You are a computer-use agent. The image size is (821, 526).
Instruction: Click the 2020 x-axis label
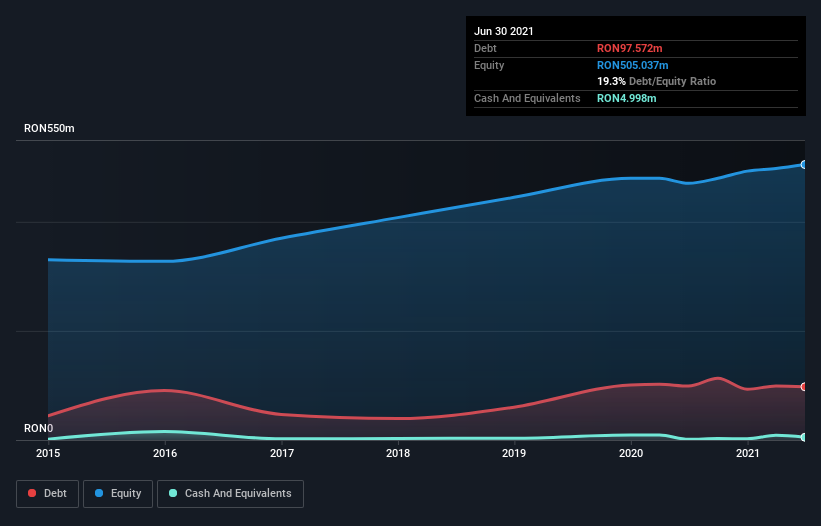(x=631, y=453)
